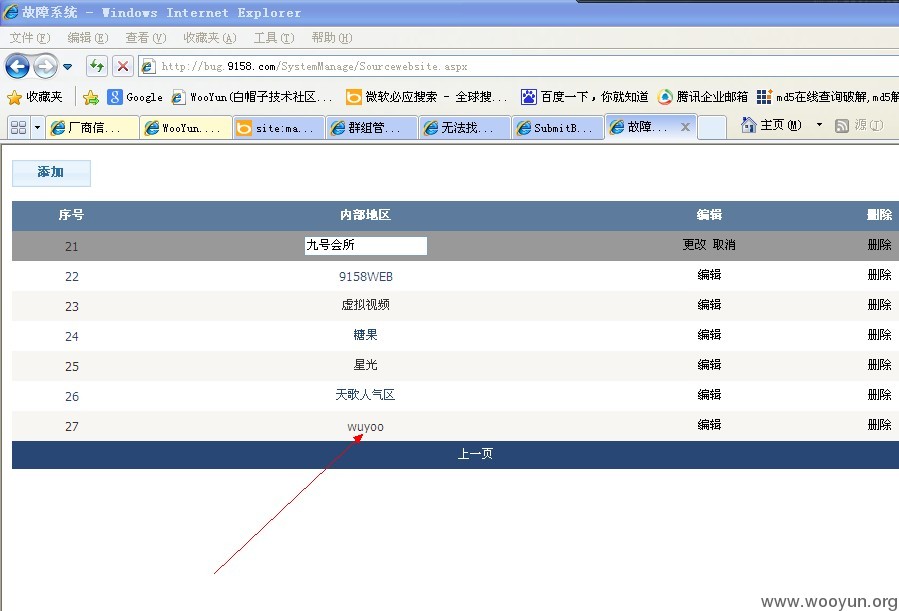This screenshot has width=899, height=611.
Task: Delete row 25 星光
Action: point(880,365)
